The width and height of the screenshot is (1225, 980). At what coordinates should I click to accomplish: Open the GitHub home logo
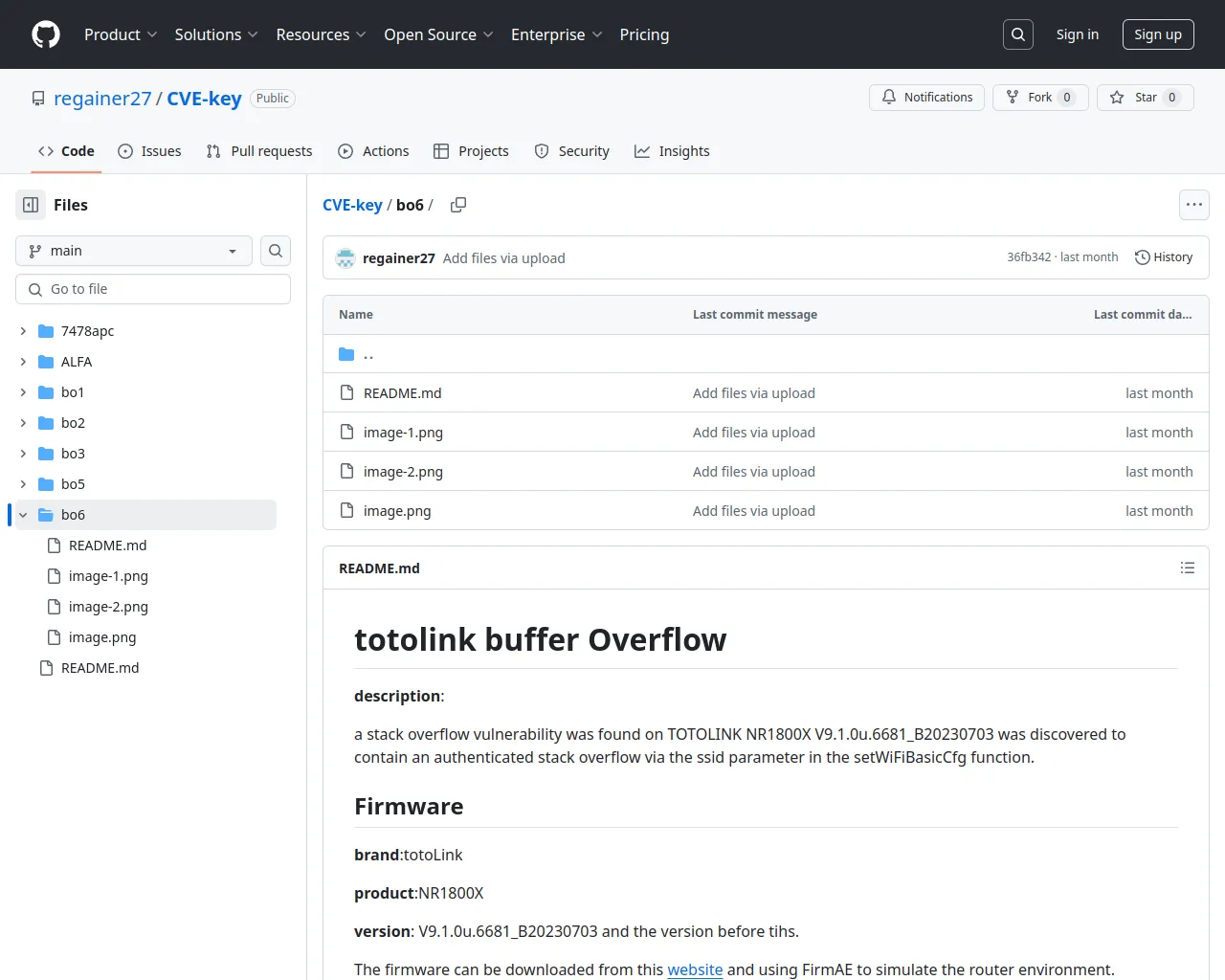point(46,34)
